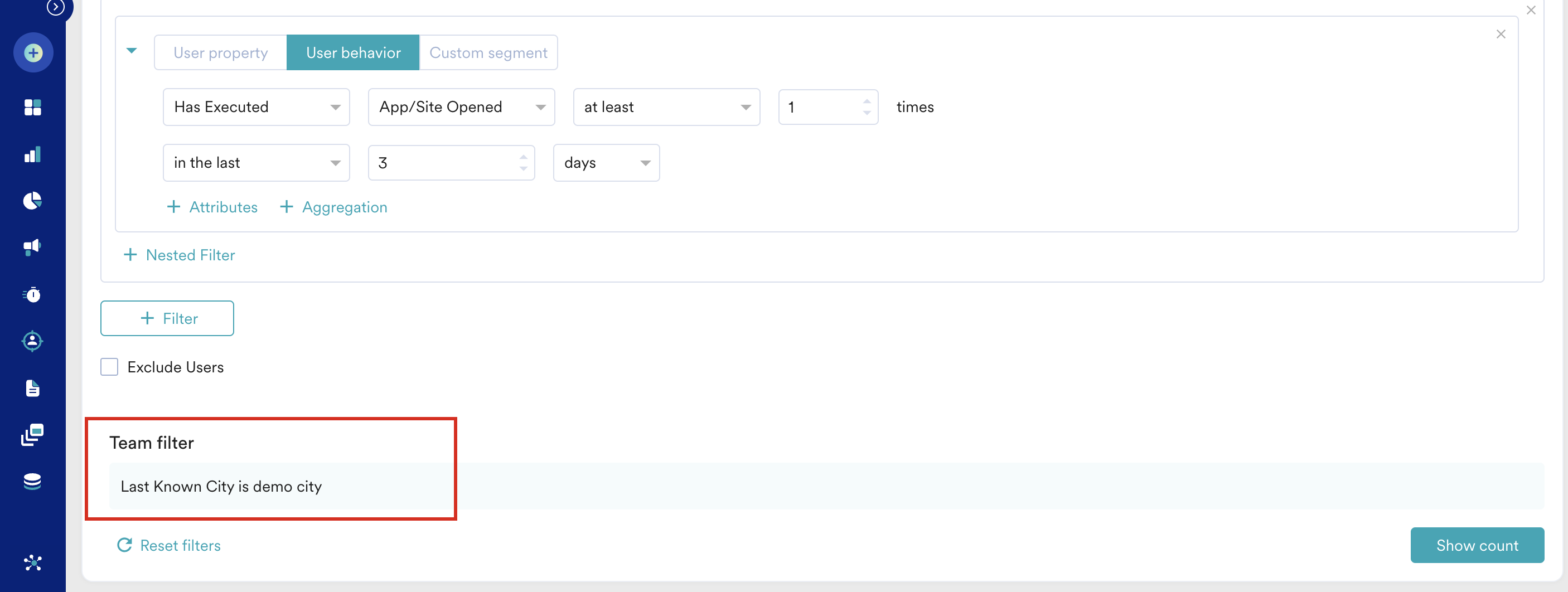1568x592 pixels.
Task: Switch to the Custom segment tab
Action: (488, 53)
